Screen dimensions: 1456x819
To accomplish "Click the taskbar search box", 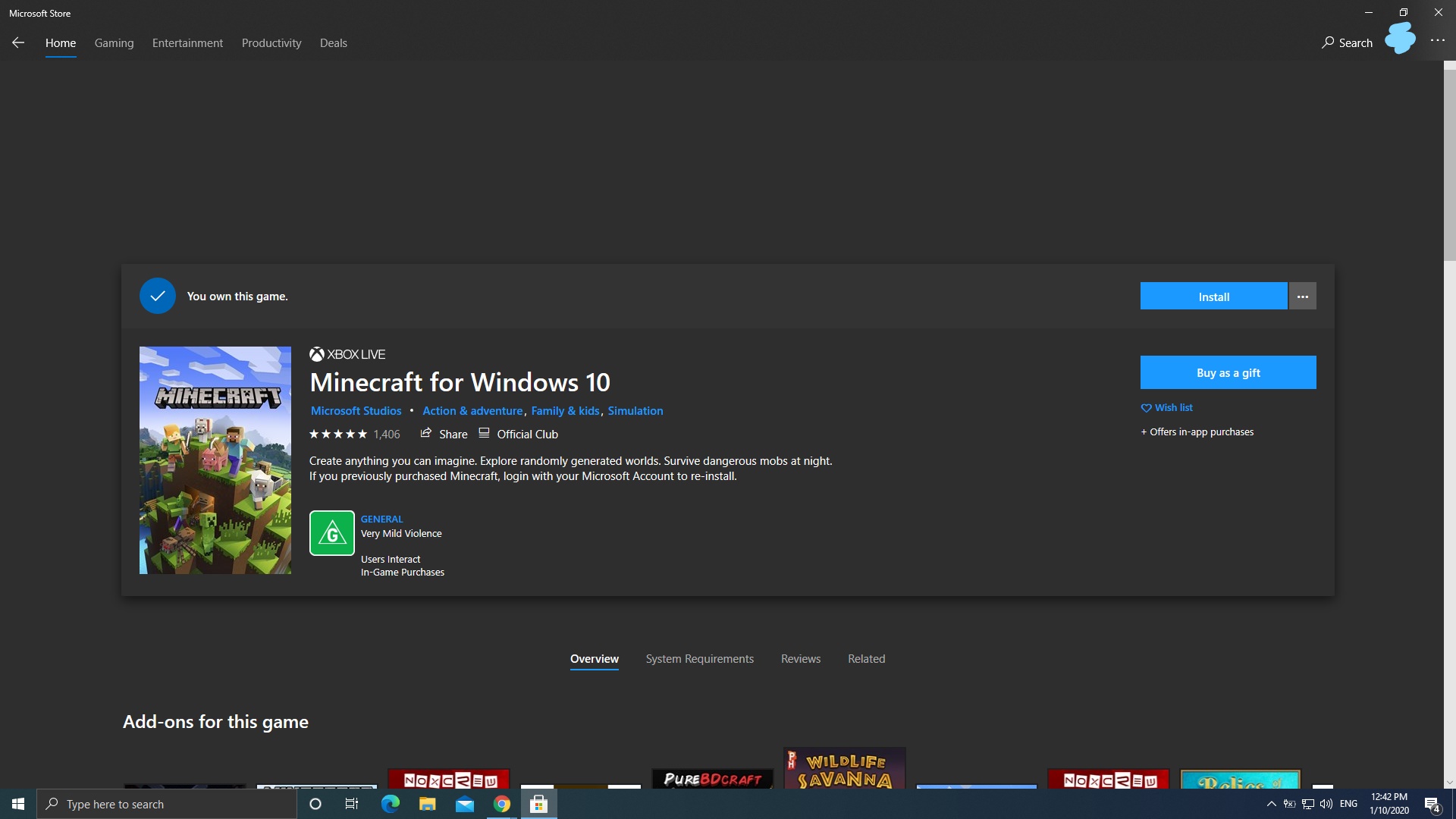I will pyautogui.click(x=167, y=804).
